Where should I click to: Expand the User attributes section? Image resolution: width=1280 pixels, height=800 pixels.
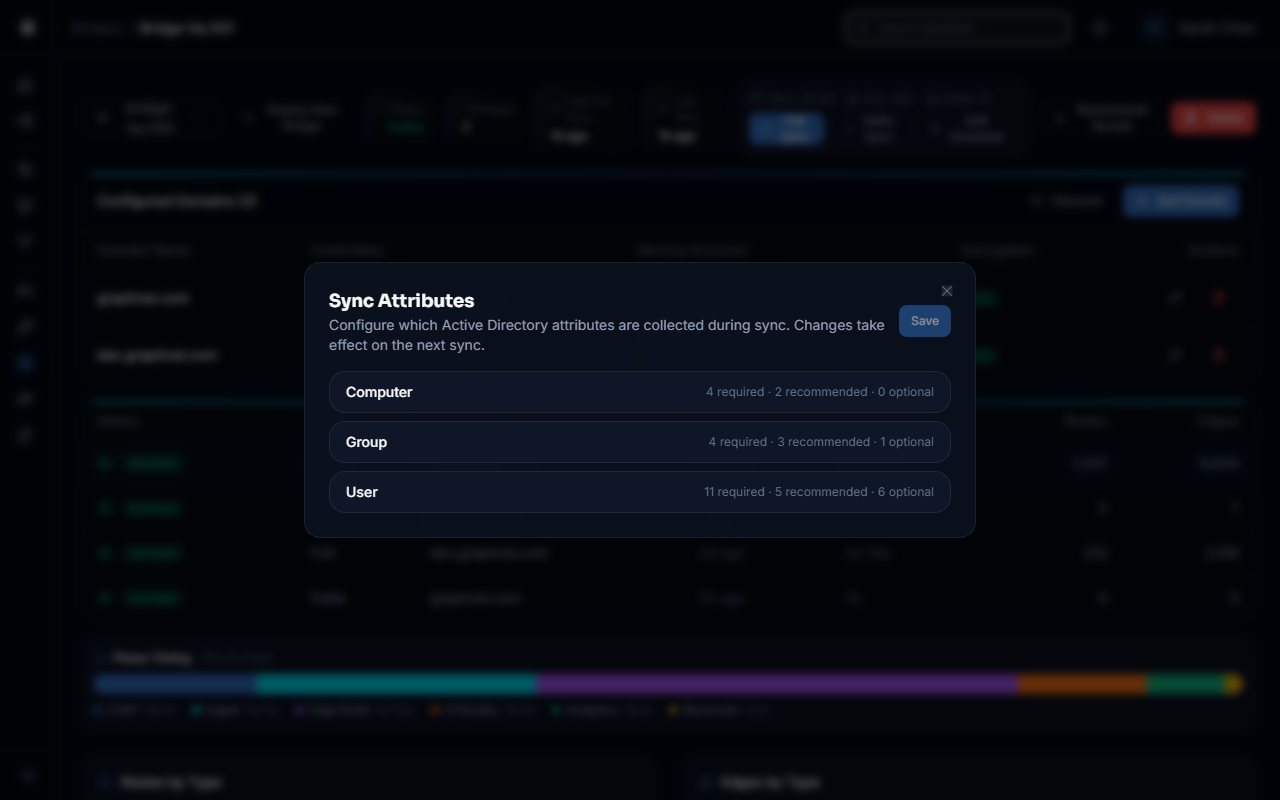(640, 491)
